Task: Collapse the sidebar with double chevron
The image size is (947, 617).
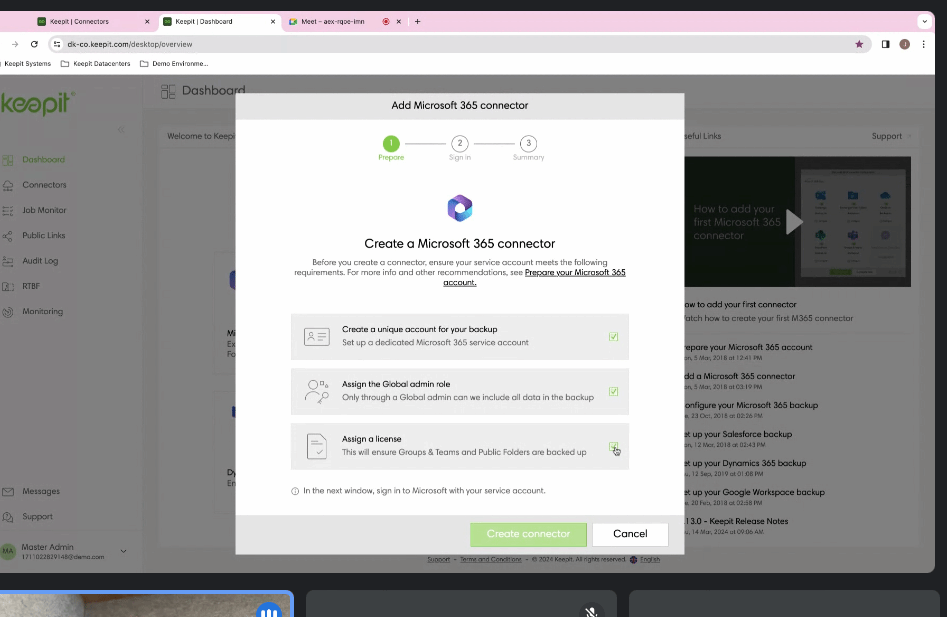Action: [x=121, y=130]
